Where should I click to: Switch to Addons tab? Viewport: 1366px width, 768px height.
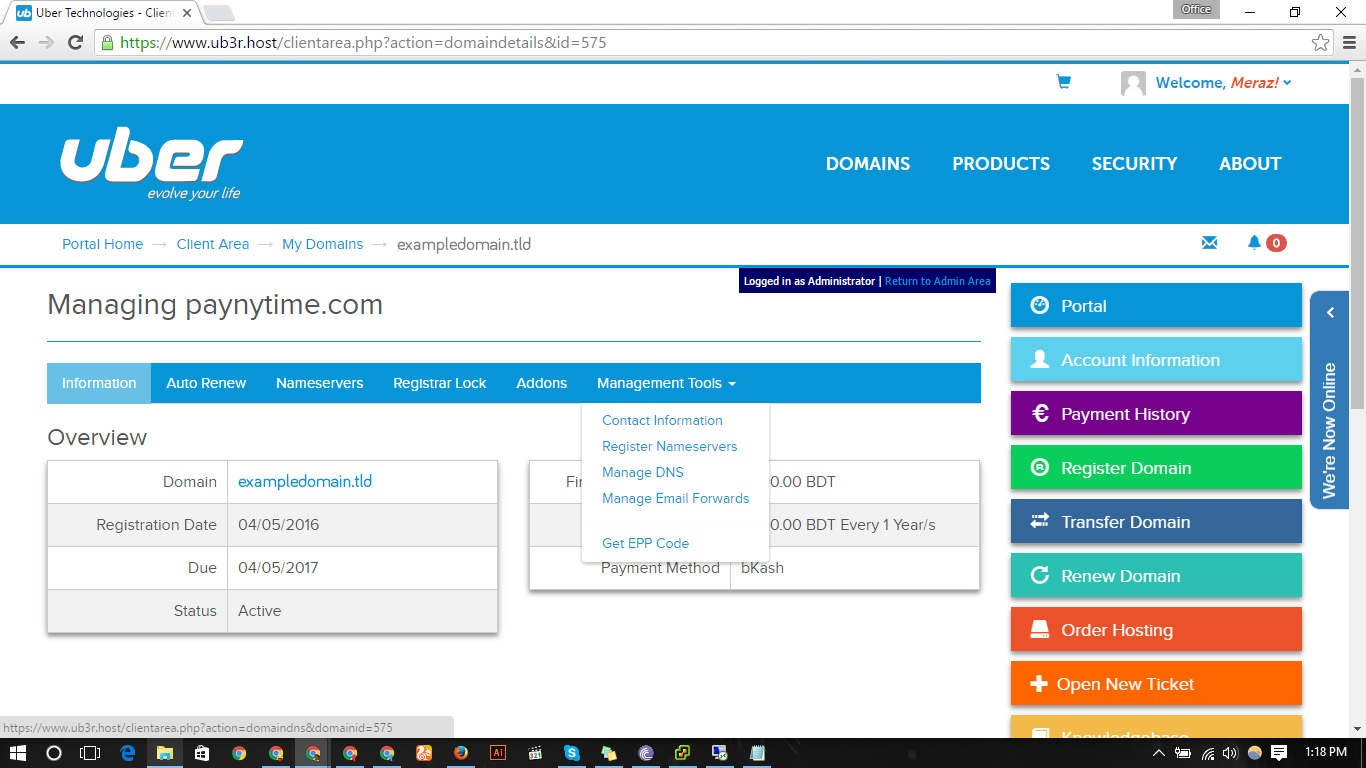click(542, 383)
